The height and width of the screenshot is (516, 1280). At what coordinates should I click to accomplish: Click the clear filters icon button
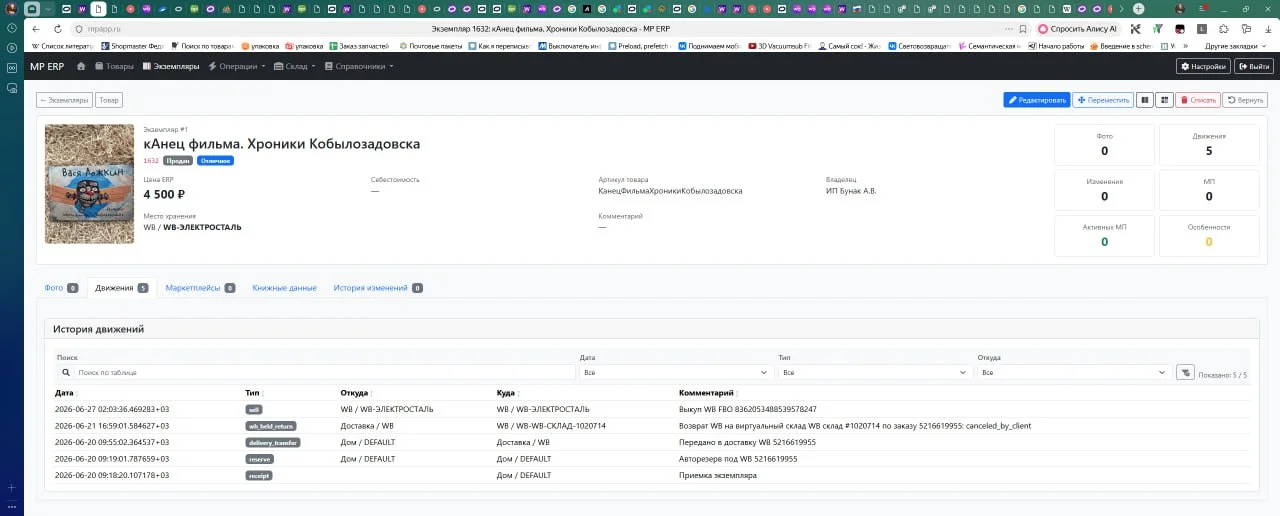[x=1185, y=372]
